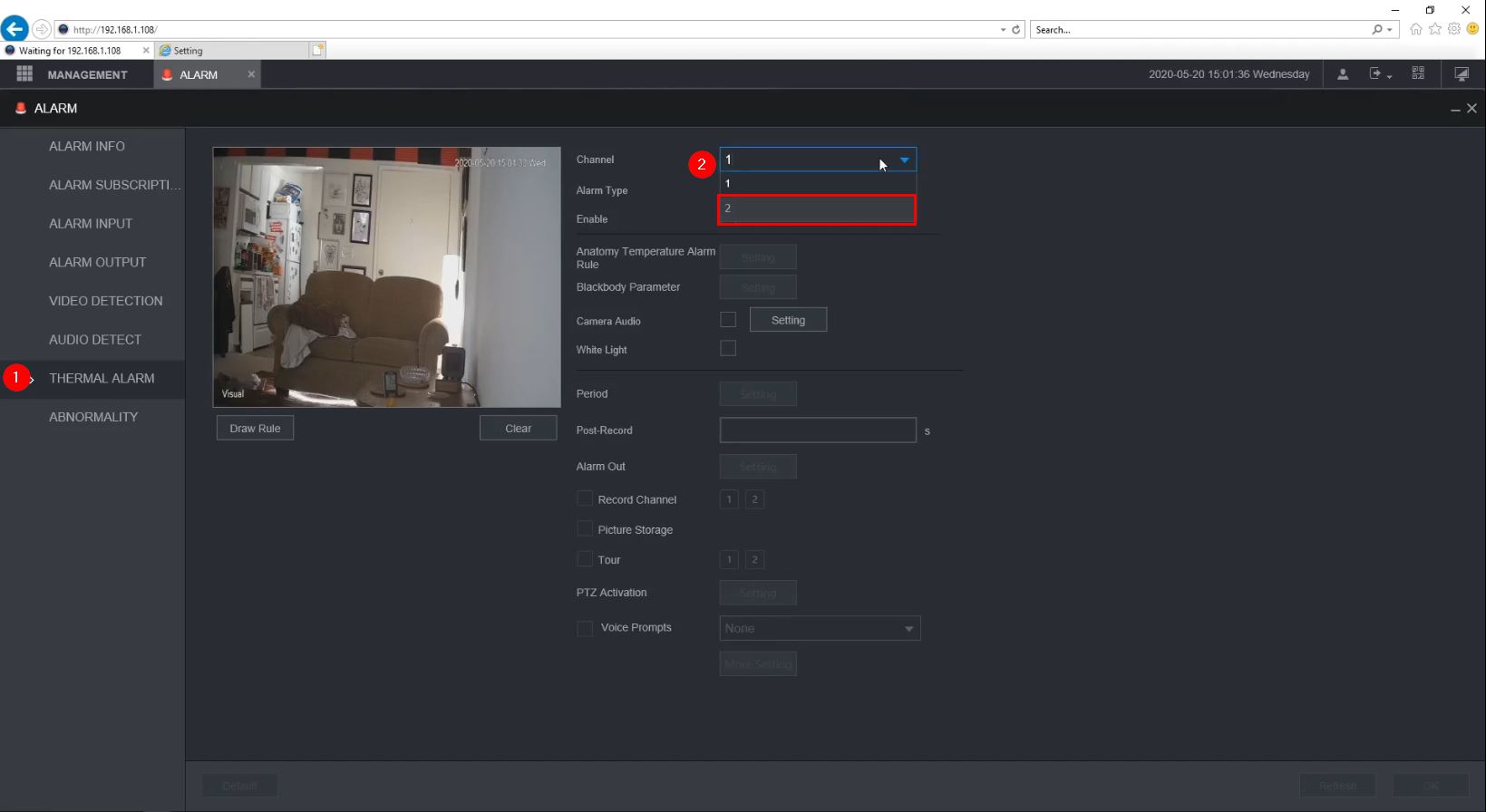Close the ALARM tab
This screenshot has height=812, width=1486.
(251, 74)
